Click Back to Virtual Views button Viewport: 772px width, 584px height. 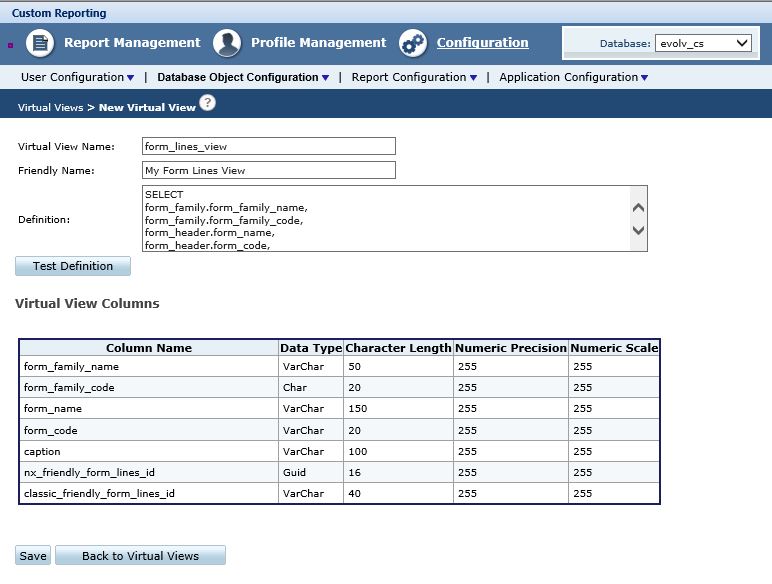140,555
